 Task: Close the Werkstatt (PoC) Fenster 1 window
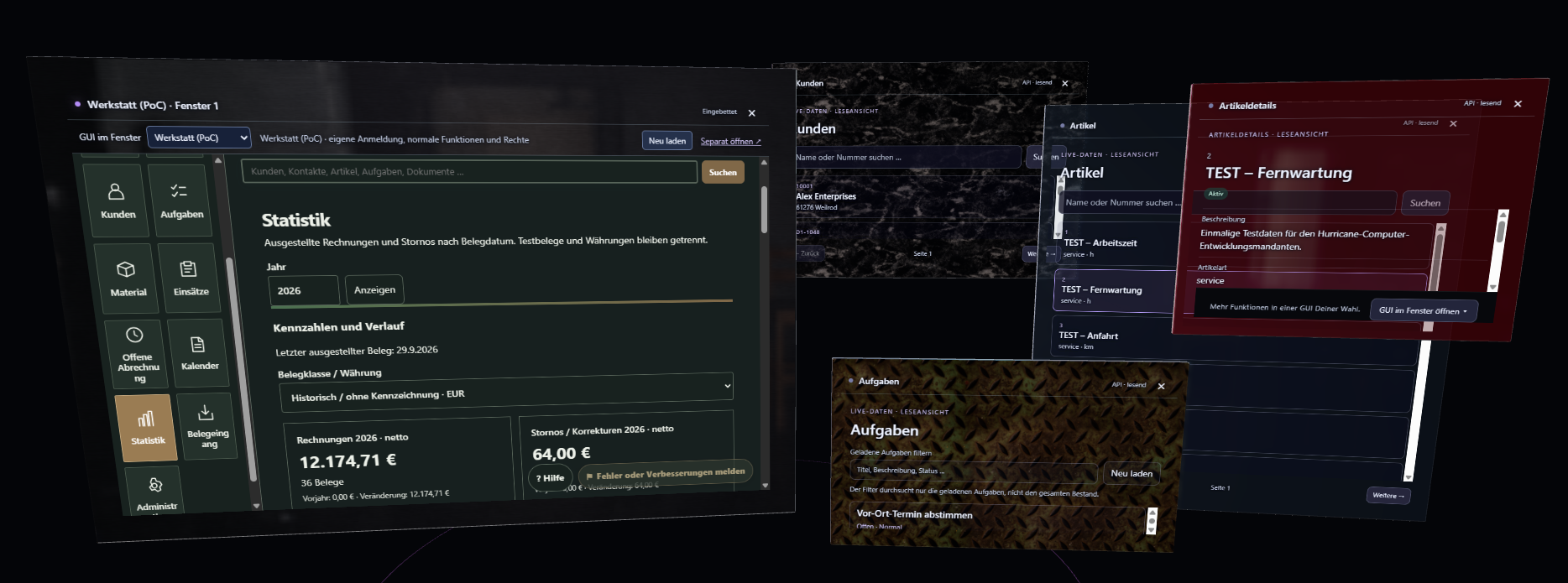(752, 113)
